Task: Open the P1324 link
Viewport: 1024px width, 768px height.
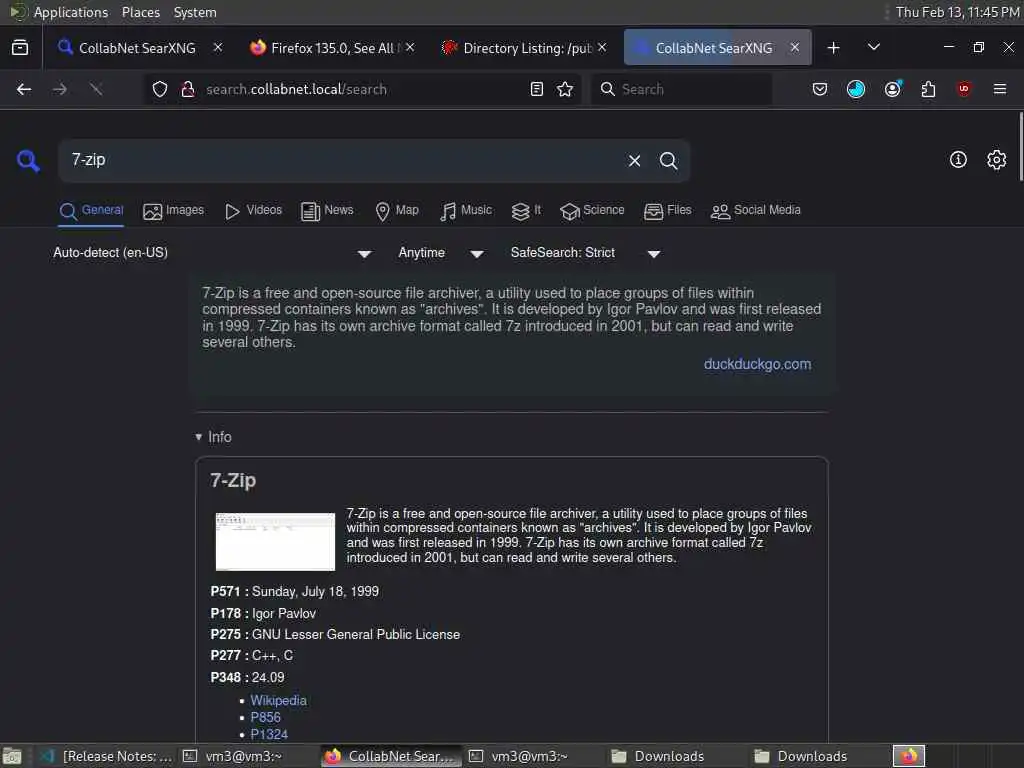Action: [269, 734]
